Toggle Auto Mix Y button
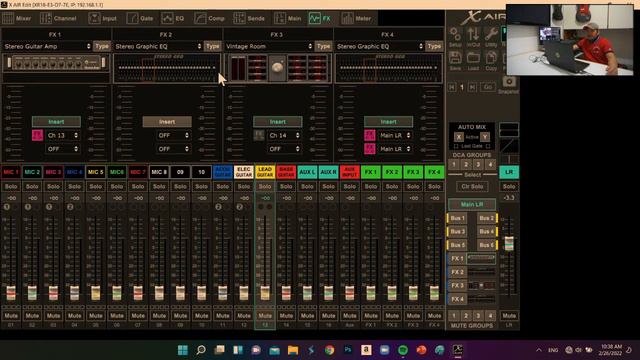Image resolution: width=640 pixels, height=360 pixels. 484,137
